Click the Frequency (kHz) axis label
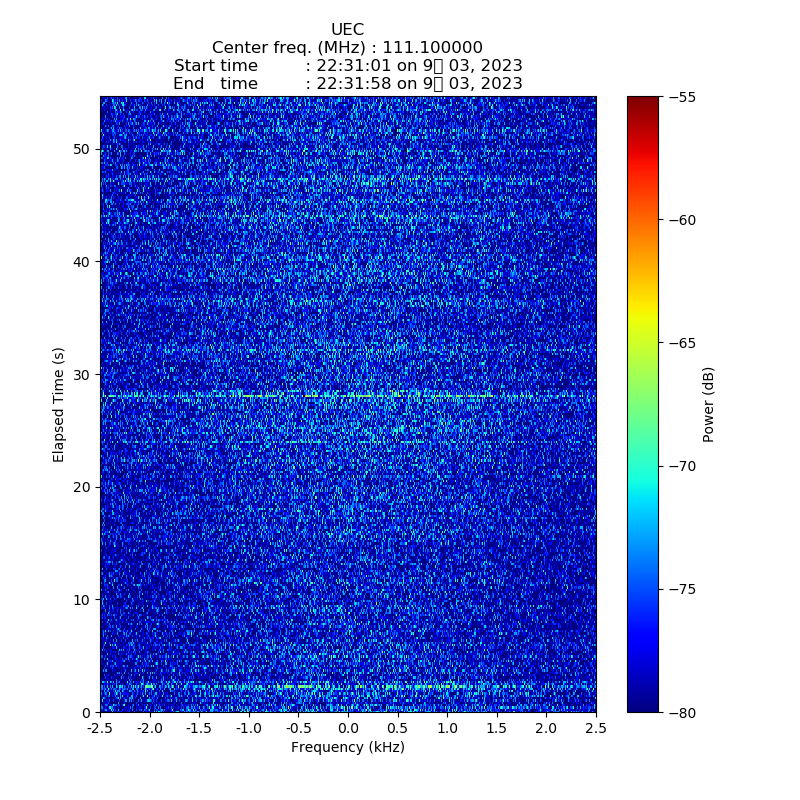The height and width of the screenshot is (800, 800). 347,748
